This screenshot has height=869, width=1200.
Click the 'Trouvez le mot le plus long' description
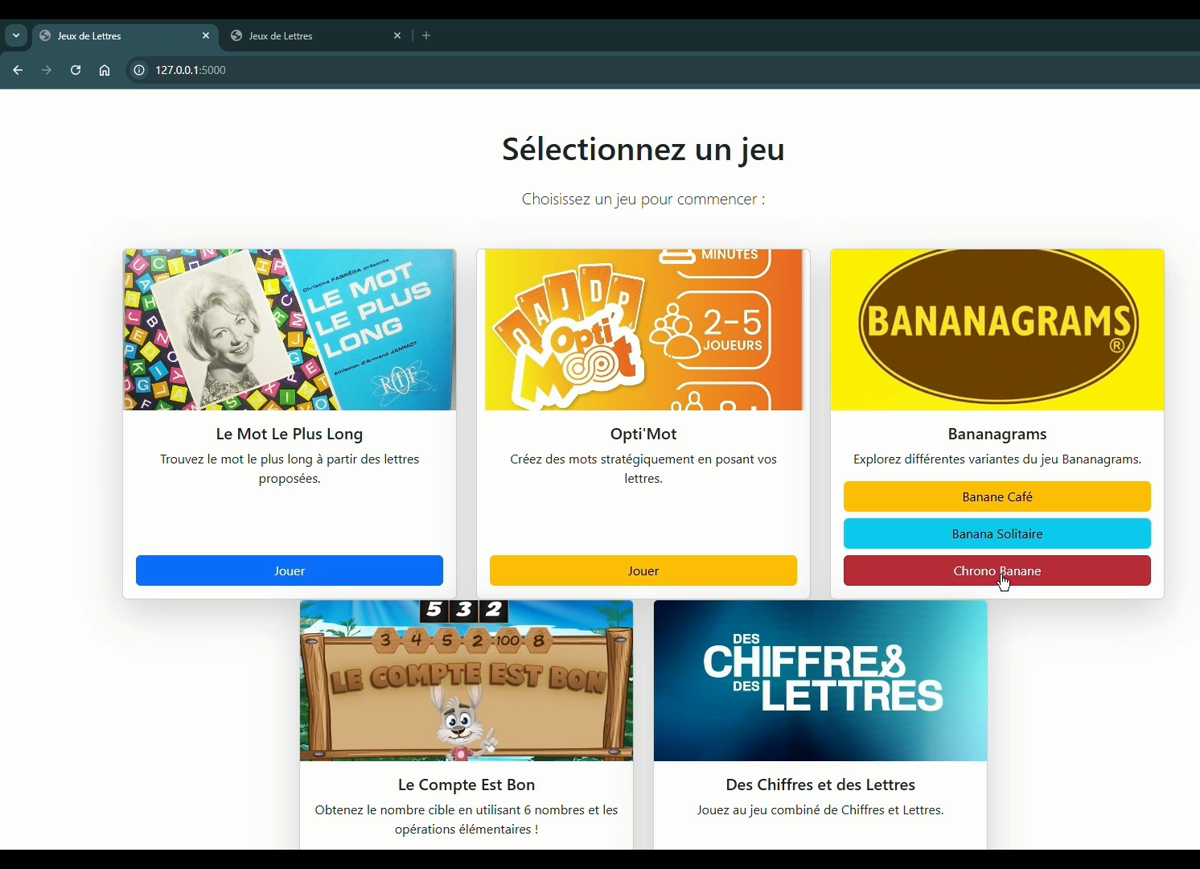[290, 469]
